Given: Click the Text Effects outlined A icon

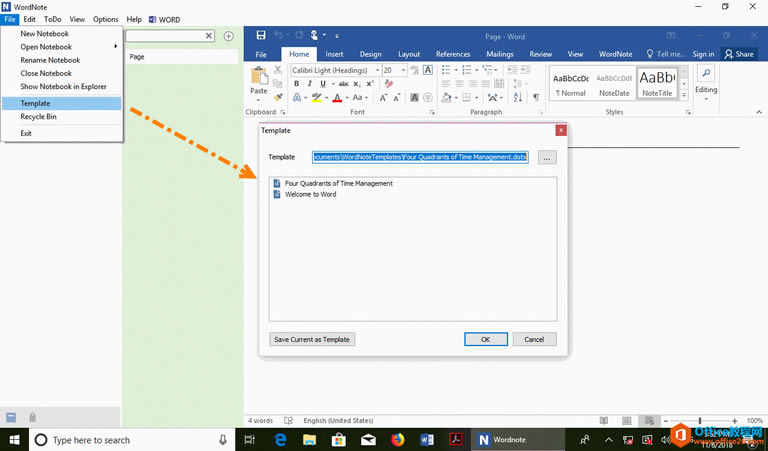Looking at the screenshot, I should 297,97.
